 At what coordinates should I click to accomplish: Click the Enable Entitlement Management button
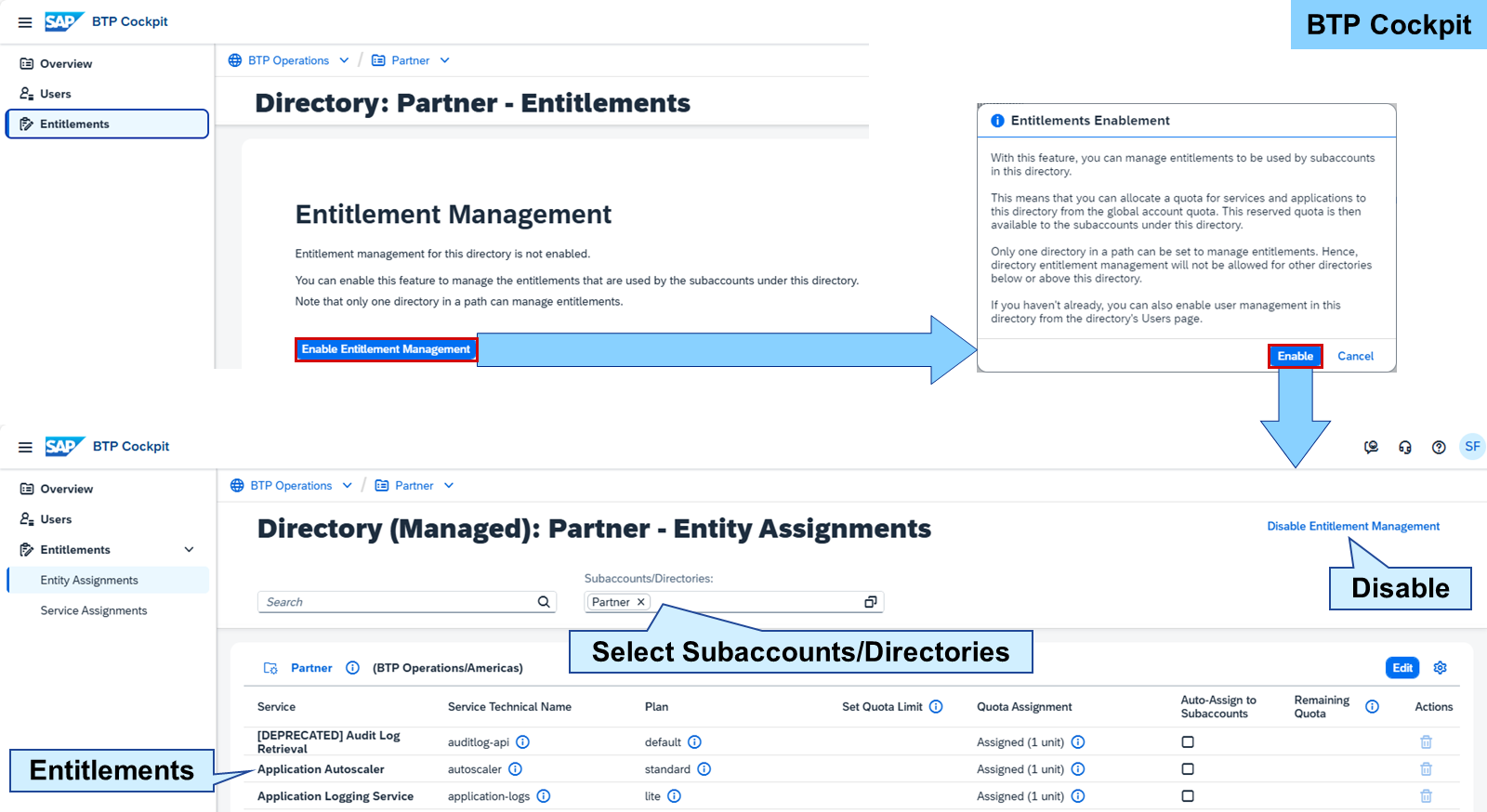(386, 349)
